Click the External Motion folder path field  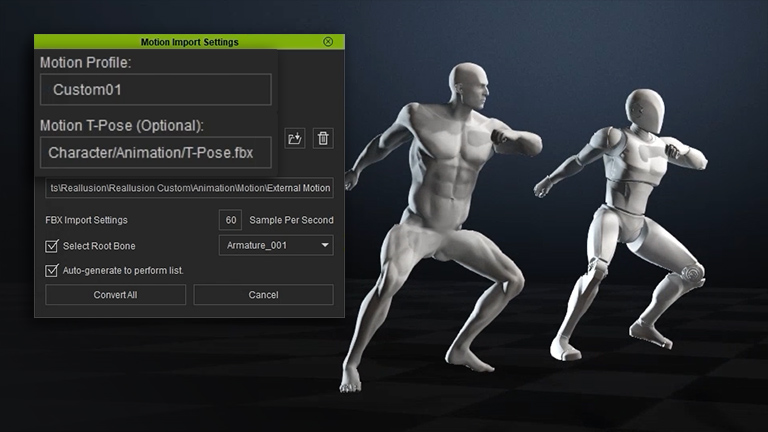[190, 188]
